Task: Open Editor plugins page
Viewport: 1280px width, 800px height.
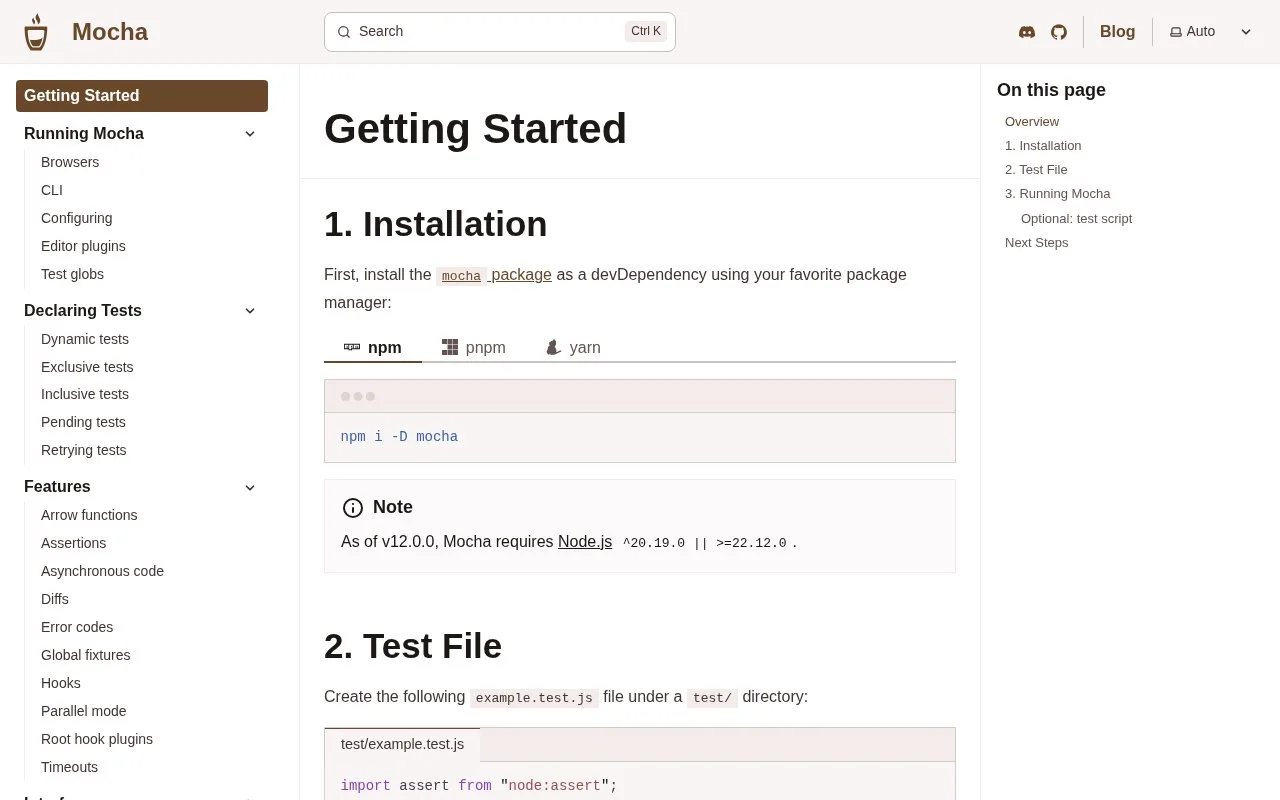Action: pos(83,246)
